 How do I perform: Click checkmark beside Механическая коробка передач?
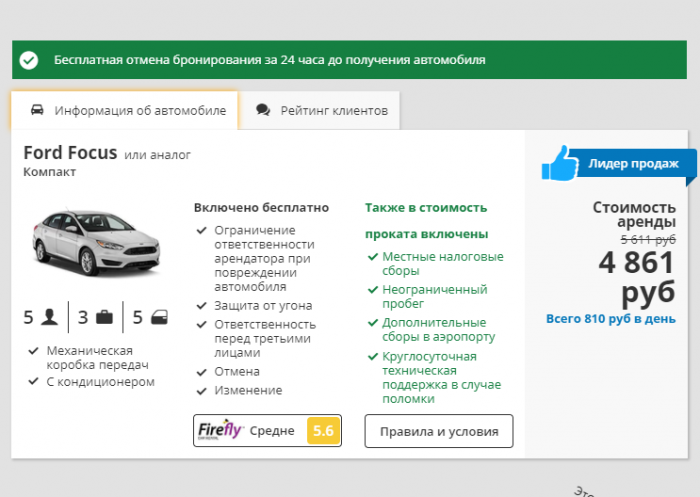tap(33, 351)
